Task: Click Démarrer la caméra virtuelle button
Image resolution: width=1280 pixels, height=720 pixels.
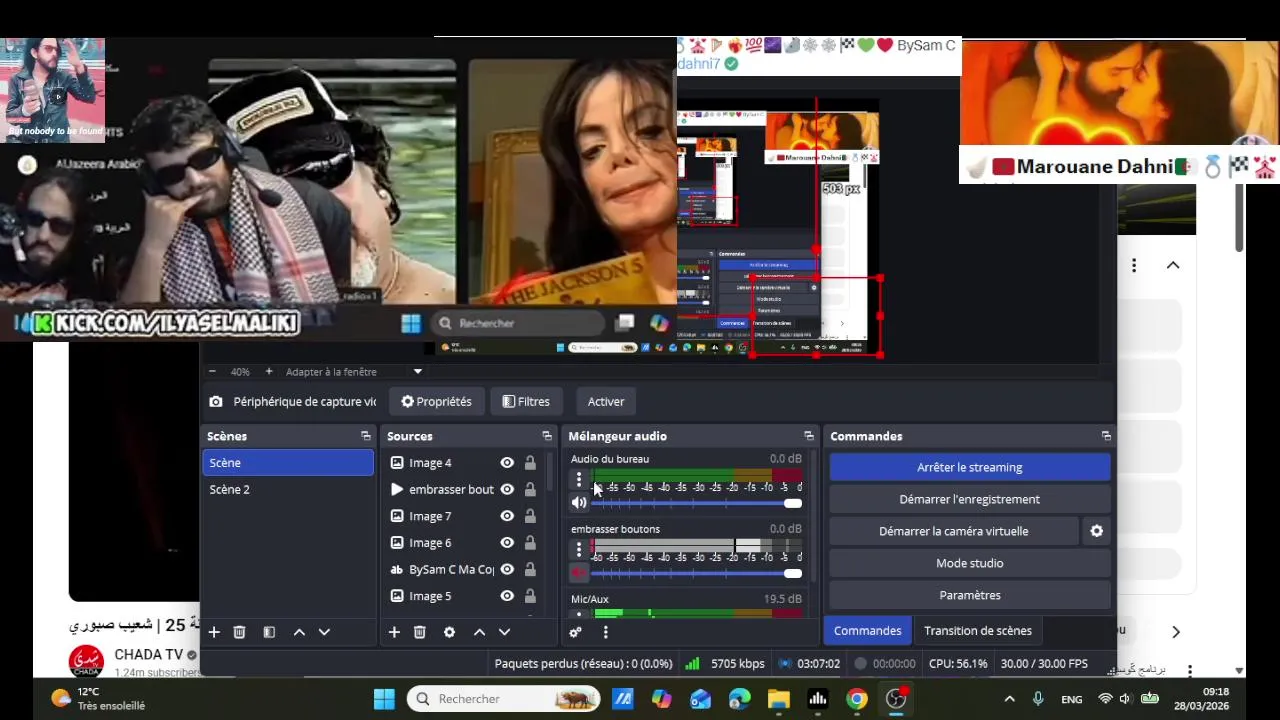Action: [x=954, y=531]
